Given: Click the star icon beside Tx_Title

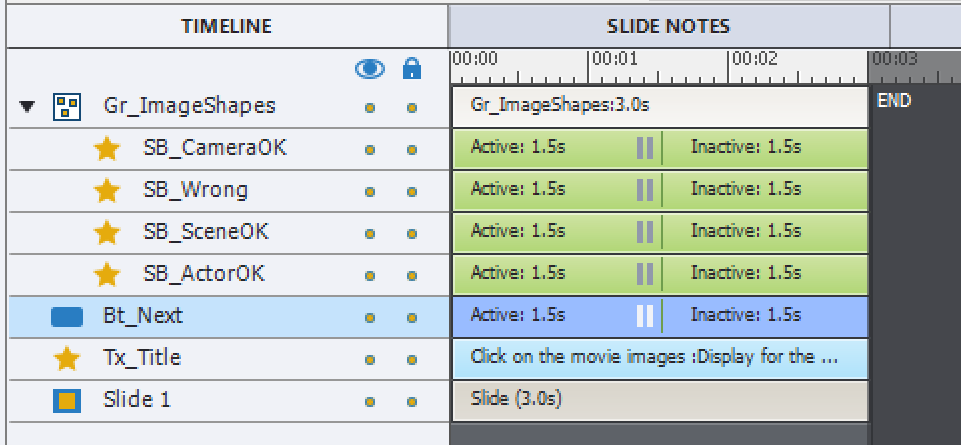Looking at the screenshot, I should pyautogui.click(x=67, y=358).
